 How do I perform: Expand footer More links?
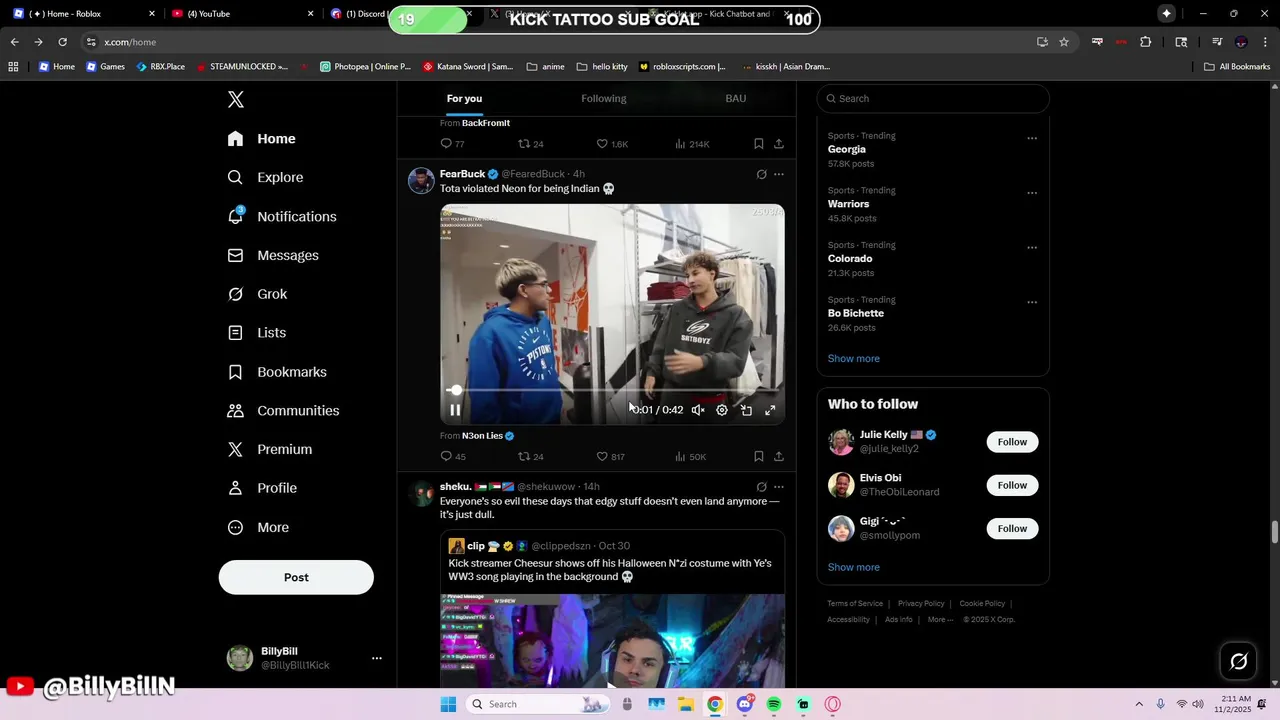940,619
